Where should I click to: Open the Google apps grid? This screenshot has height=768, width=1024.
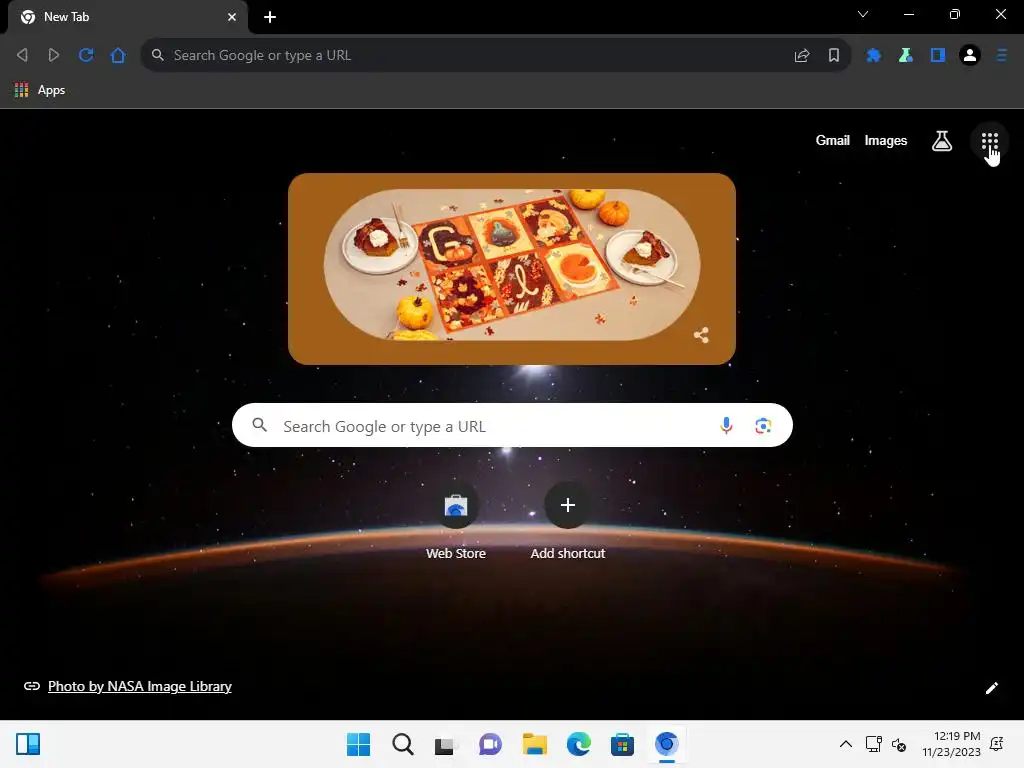pyautogui.click(x=989, y=141)
